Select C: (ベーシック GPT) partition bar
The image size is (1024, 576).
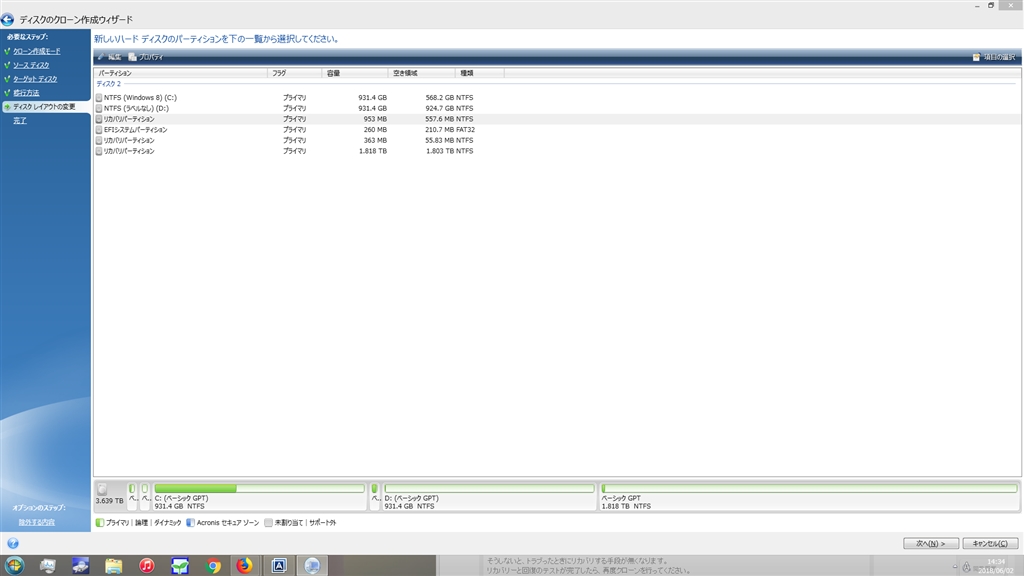coord(259,497)
